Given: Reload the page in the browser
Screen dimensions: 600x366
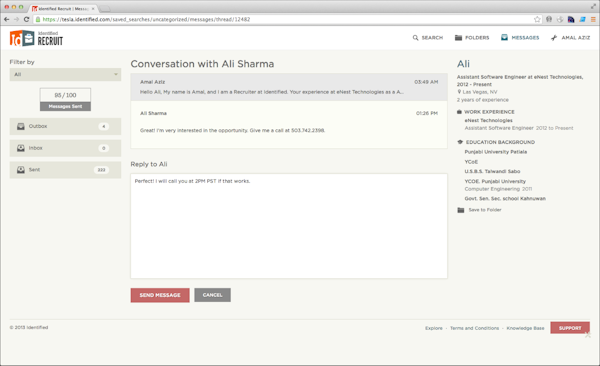Looking at the screenshot, I should (26, 19).
